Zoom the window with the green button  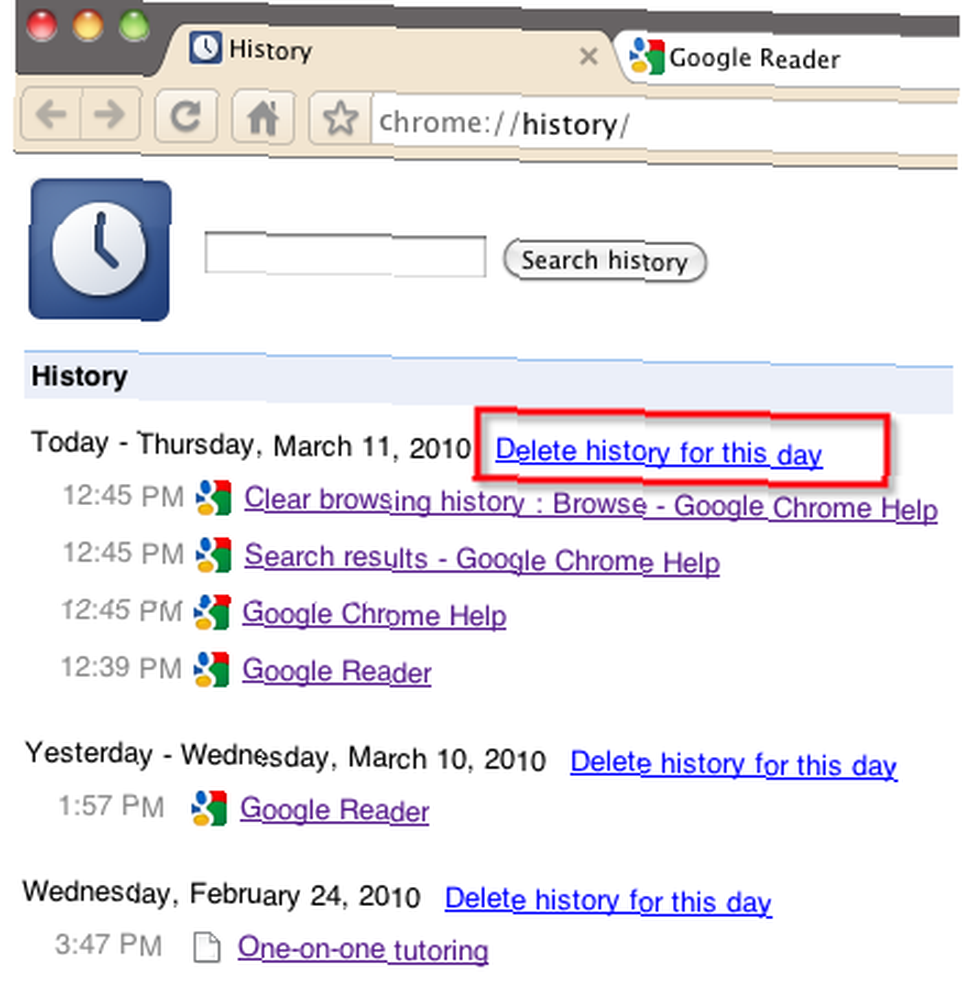pos(135,26)
